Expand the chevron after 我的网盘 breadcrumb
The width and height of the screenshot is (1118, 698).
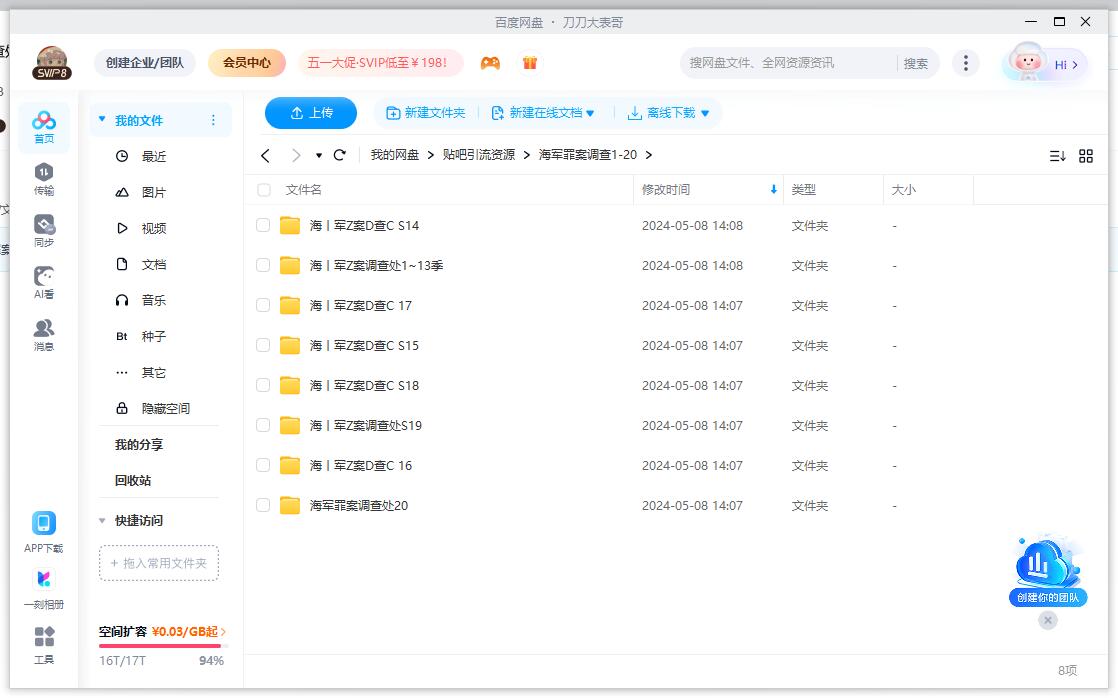click(x=431, y=155)
